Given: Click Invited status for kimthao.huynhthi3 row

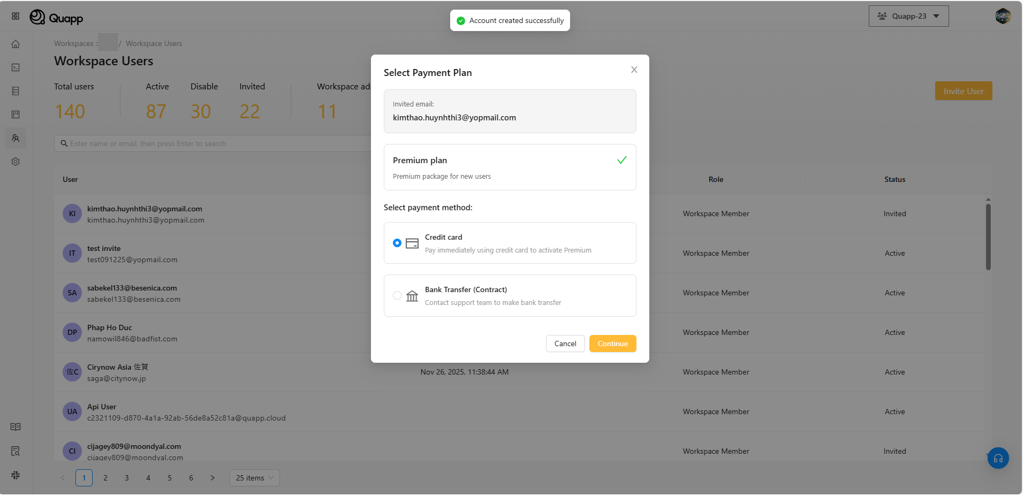Looking at the screenshot, I should pyautogui.click(x=895, y=213).
